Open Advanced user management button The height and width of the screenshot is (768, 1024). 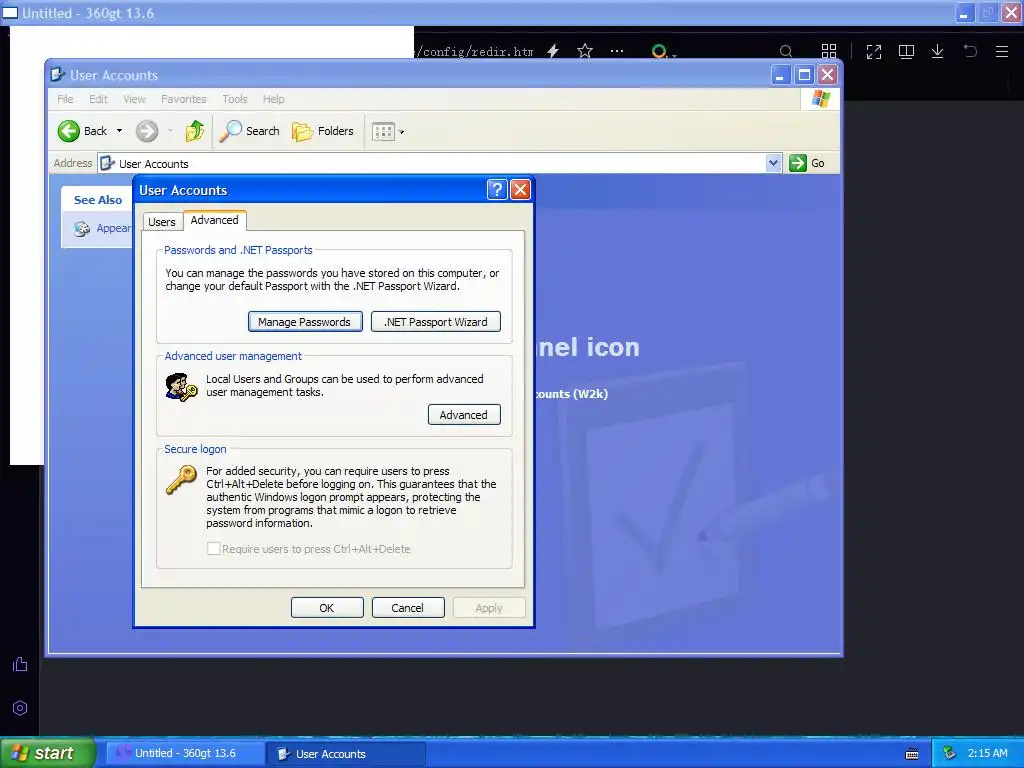[x=464, y=415]
